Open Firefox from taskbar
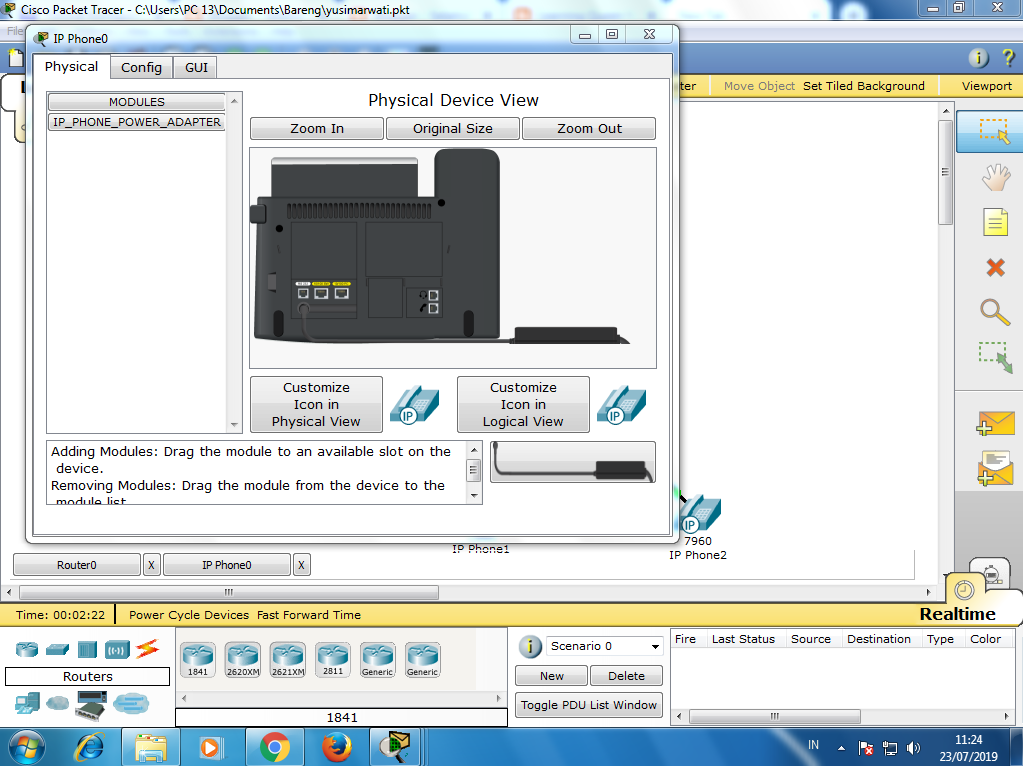The width and height of the screenshot is (1023, 766). [336, 748]
